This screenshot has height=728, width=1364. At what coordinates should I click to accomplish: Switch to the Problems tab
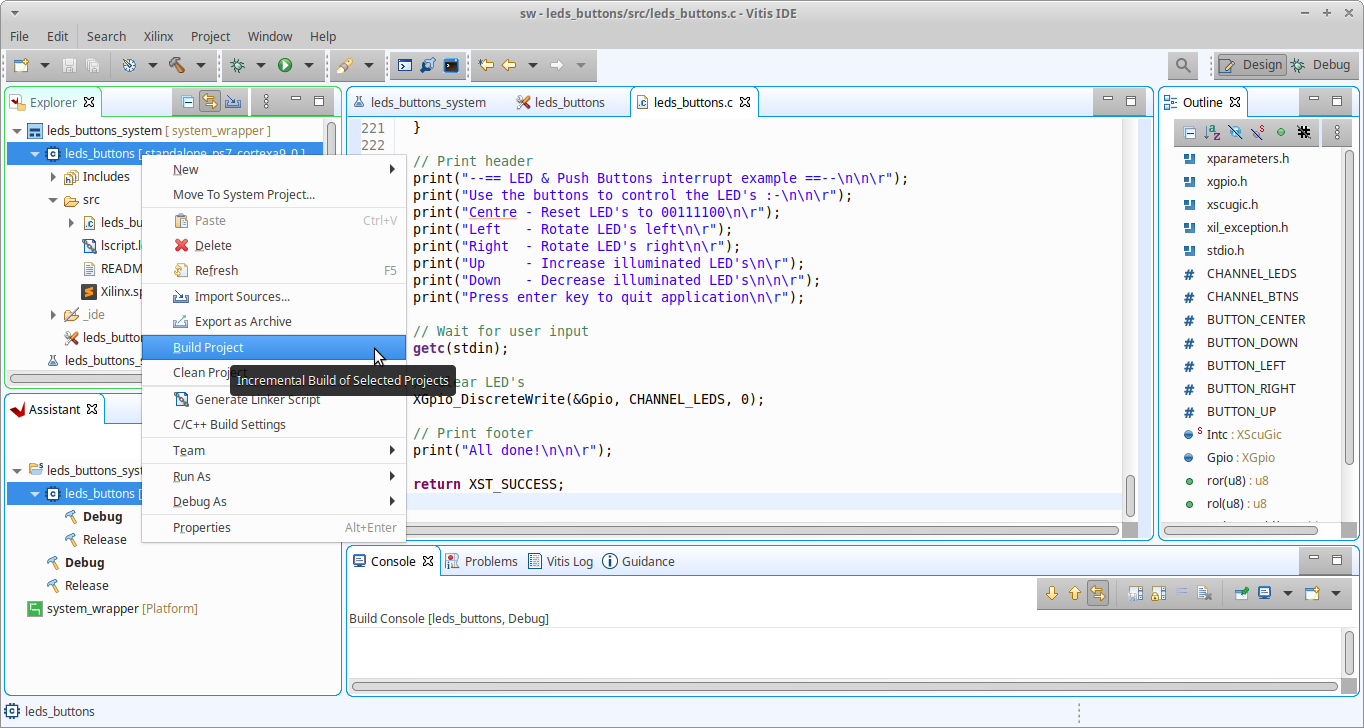[x=490, y=561]
